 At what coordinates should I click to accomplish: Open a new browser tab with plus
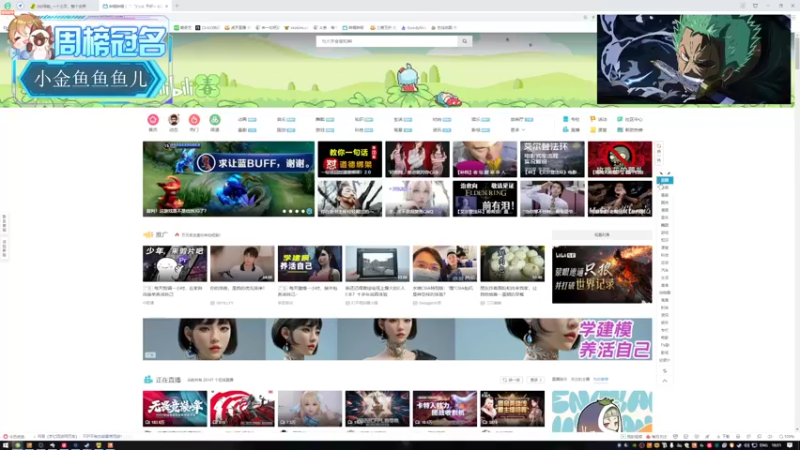177,6
